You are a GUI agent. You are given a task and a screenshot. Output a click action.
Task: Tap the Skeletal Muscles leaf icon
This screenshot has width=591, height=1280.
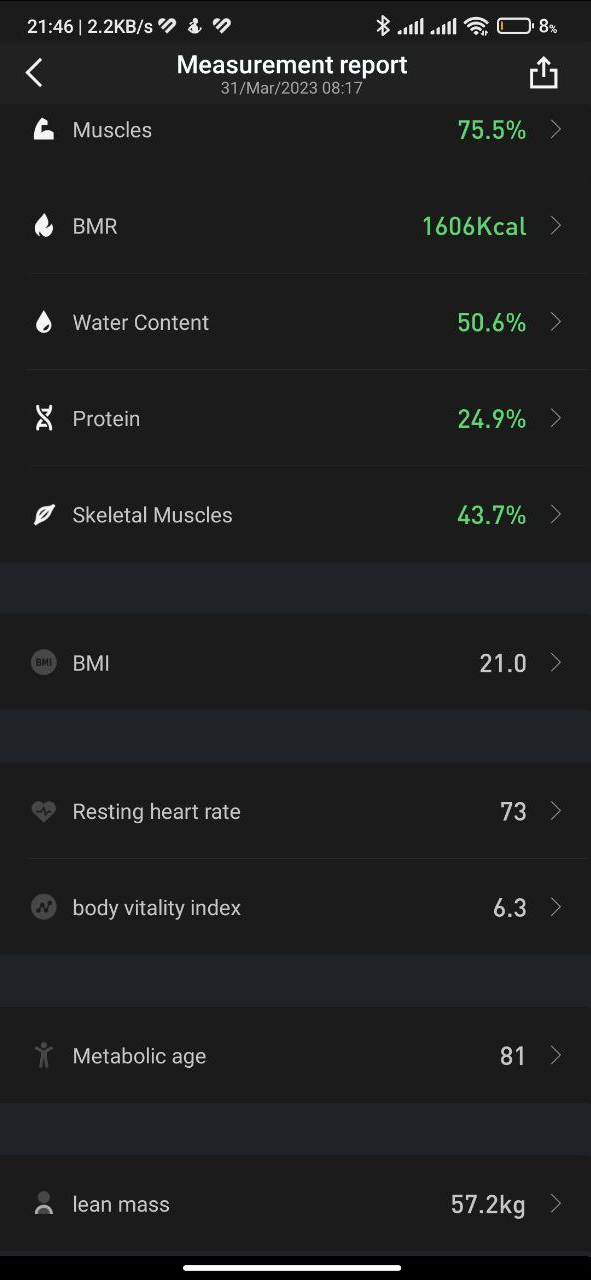tap(43, 515)
